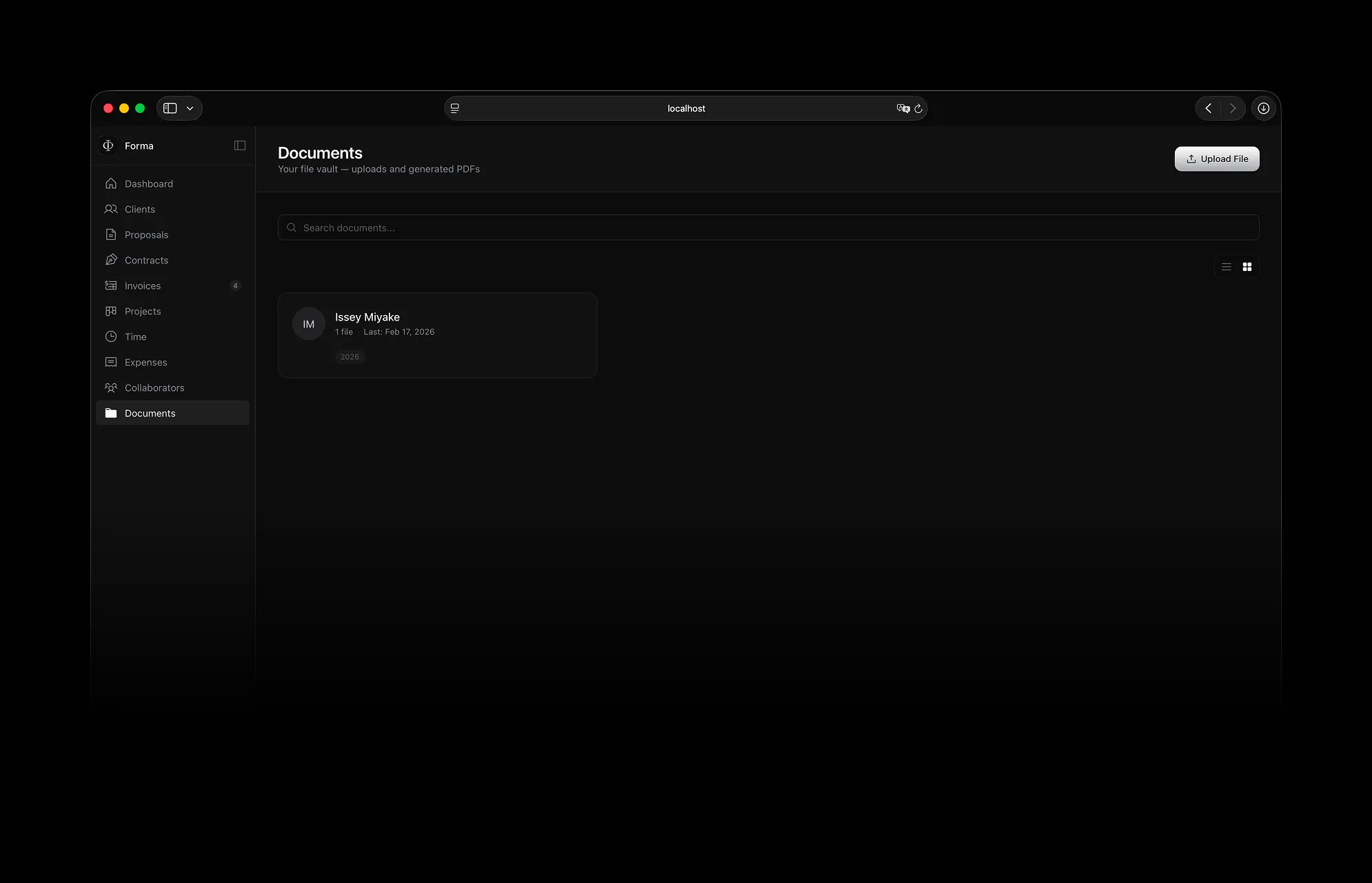Image resolution: width=1372 pixels, height=883 pixels.
Task: Select the Documents folder item
Action: point(150,414)
